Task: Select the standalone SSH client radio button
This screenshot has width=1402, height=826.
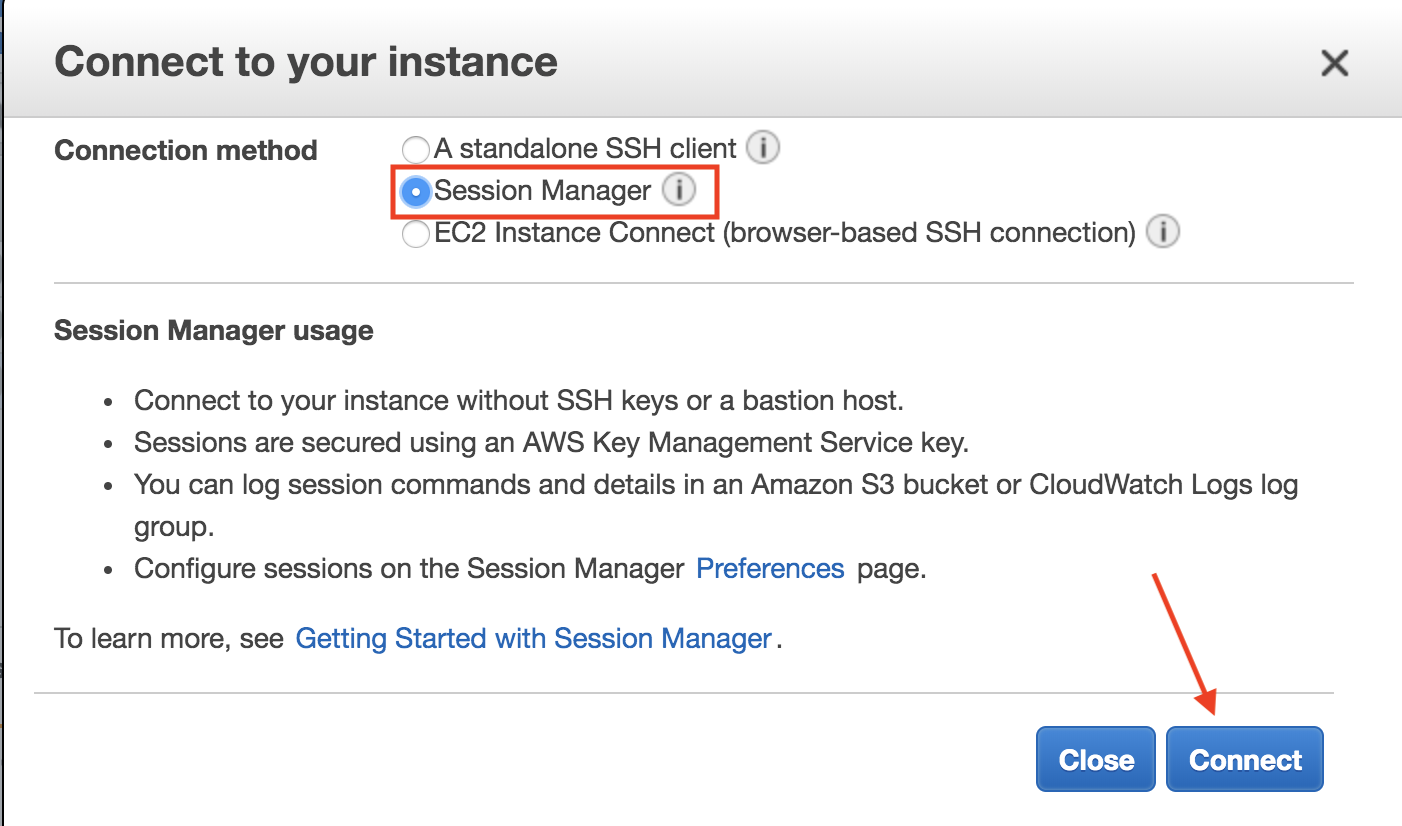Action: tap(415, 150)
